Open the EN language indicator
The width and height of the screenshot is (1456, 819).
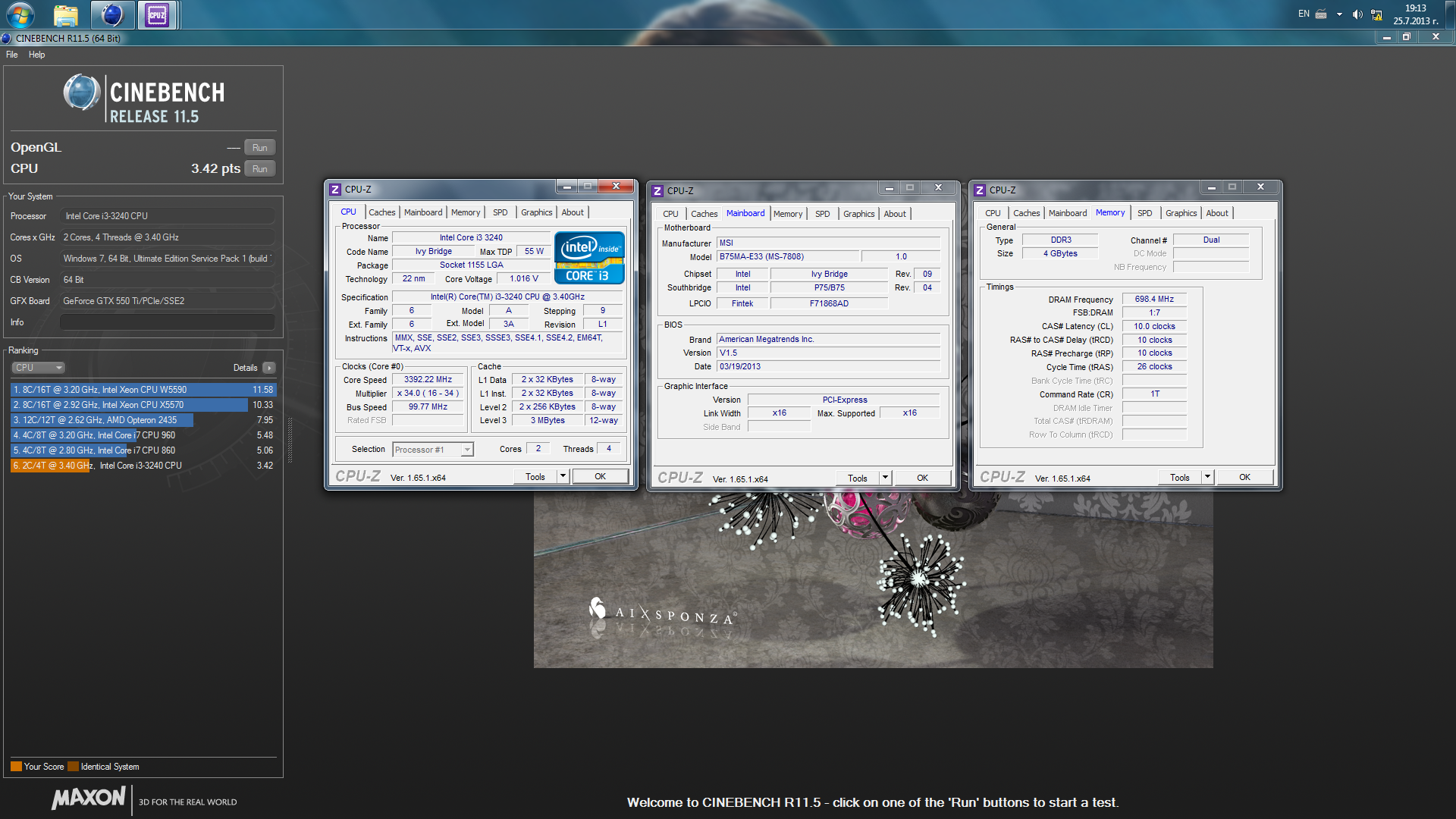(x=1304, y=14)
